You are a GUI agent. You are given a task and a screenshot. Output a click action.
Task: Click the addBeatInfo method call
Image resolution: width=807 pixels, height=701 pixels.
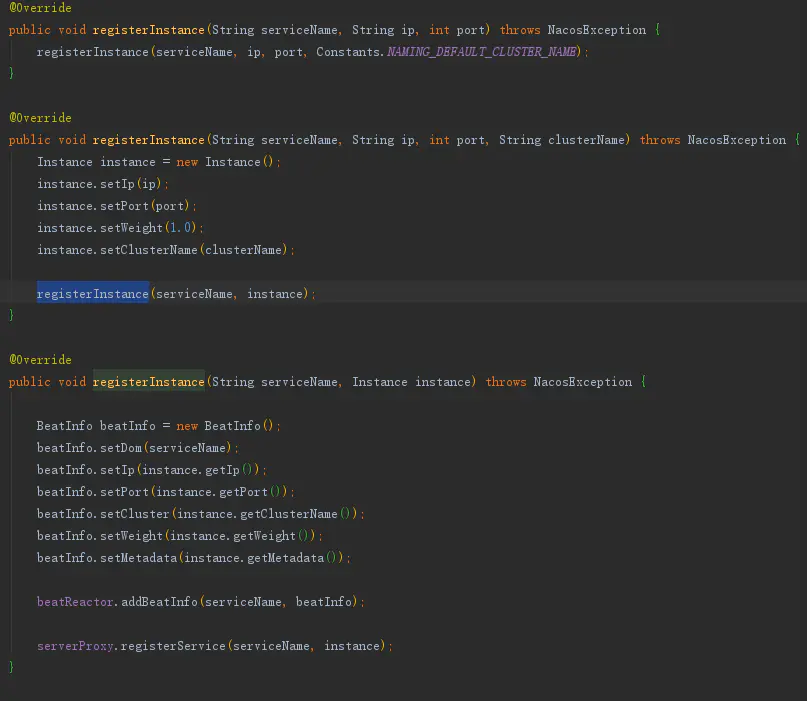click(159, 602)
